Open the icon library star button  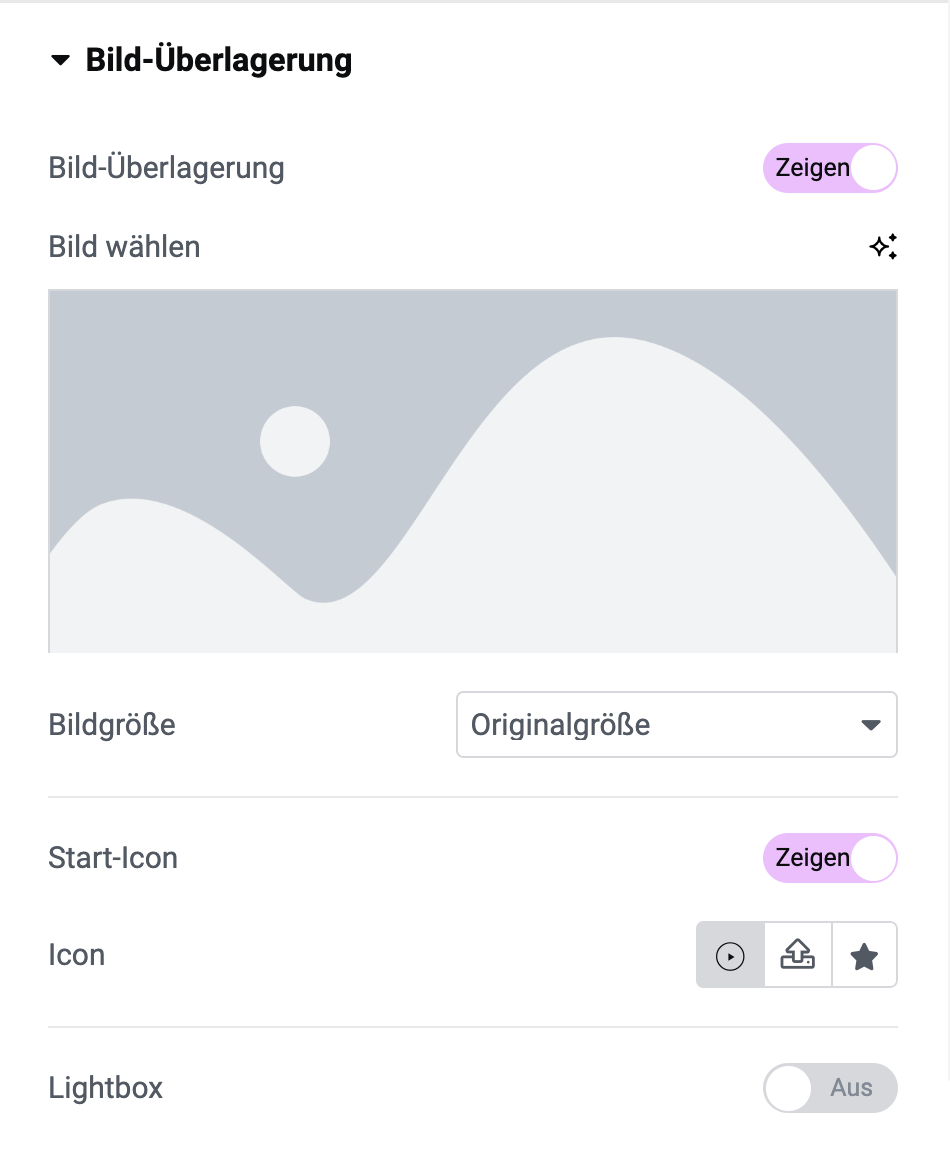click(x=864, y=955)
